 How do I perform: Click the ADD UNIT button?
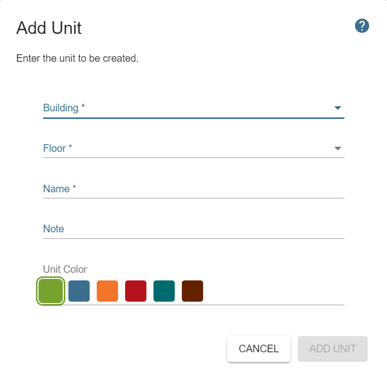[333, 349]
